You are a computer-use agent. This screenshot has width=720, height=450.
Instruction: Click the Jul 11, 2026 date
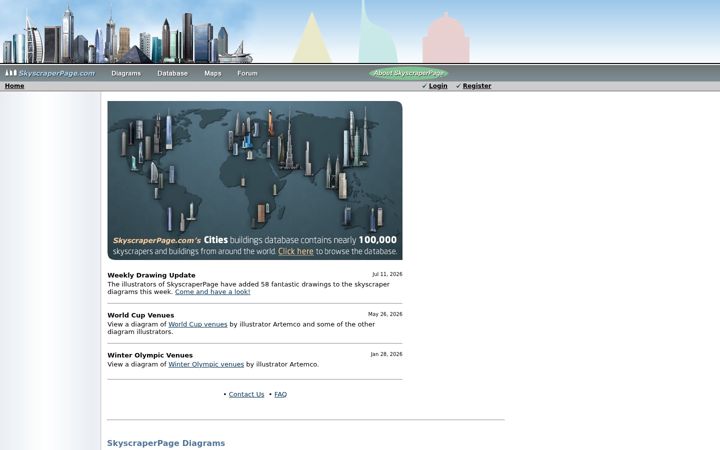click(x=387, y=274)
